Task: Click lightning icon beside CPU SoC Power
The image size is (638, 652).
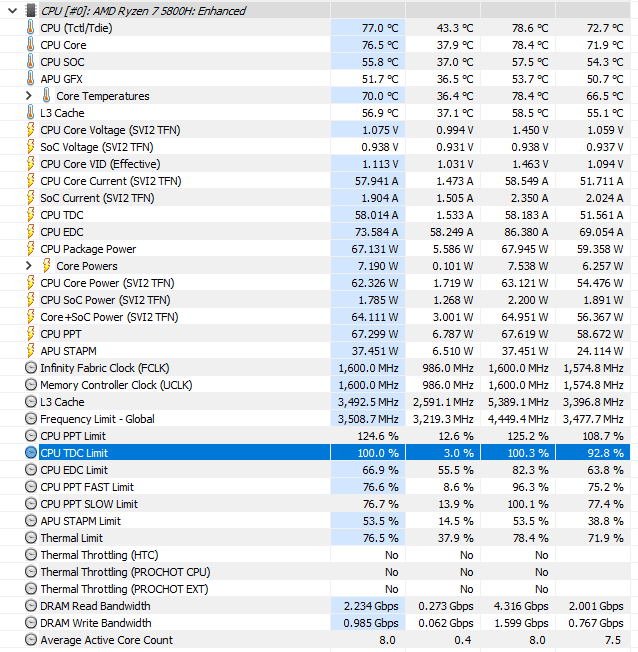Action: 30,300
